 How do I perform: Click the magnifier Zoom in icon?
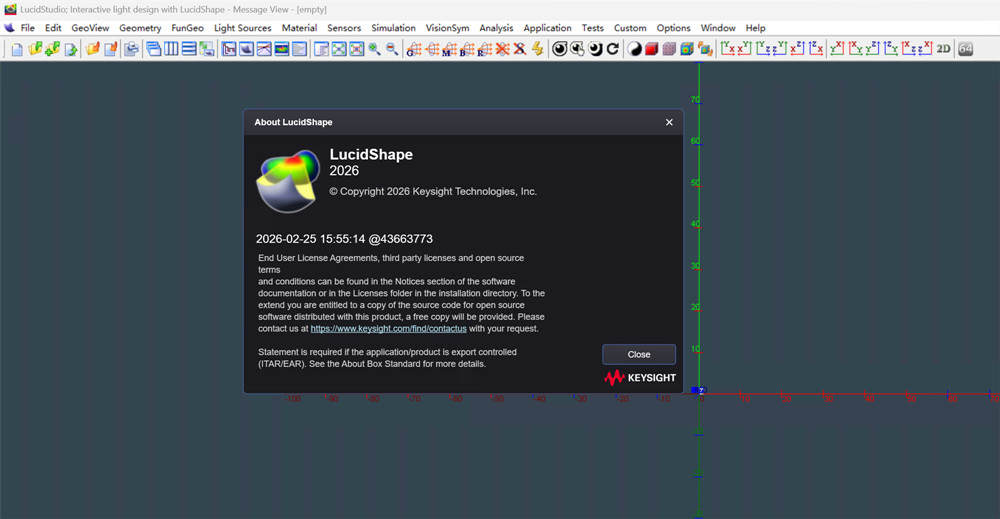(374, 49)
